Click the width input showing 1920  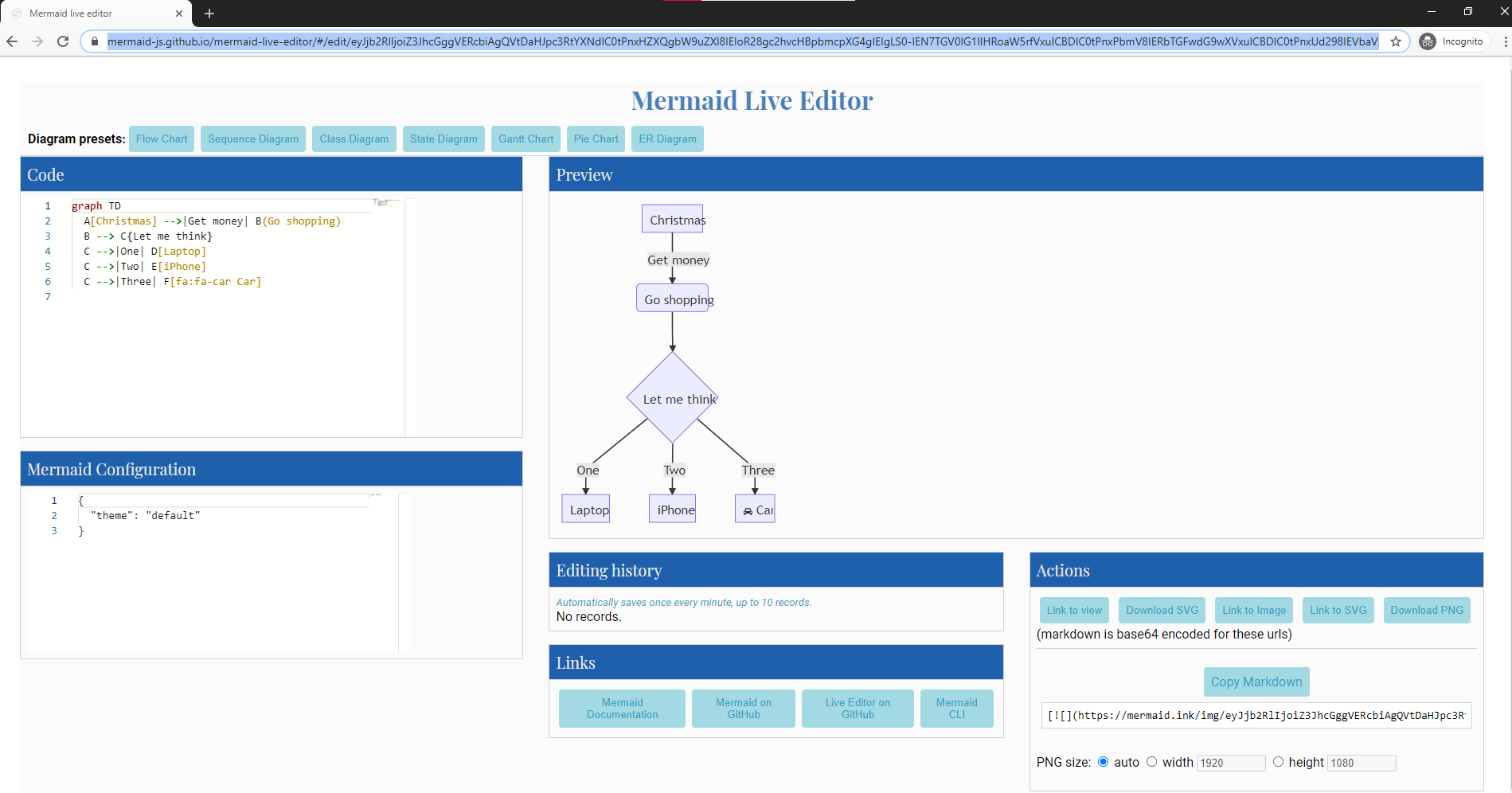tap(1231, 762)
